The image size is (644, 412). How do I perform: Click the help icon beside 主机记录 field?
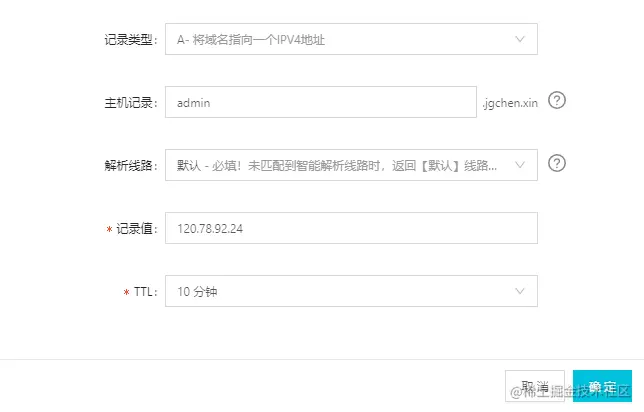557,100
